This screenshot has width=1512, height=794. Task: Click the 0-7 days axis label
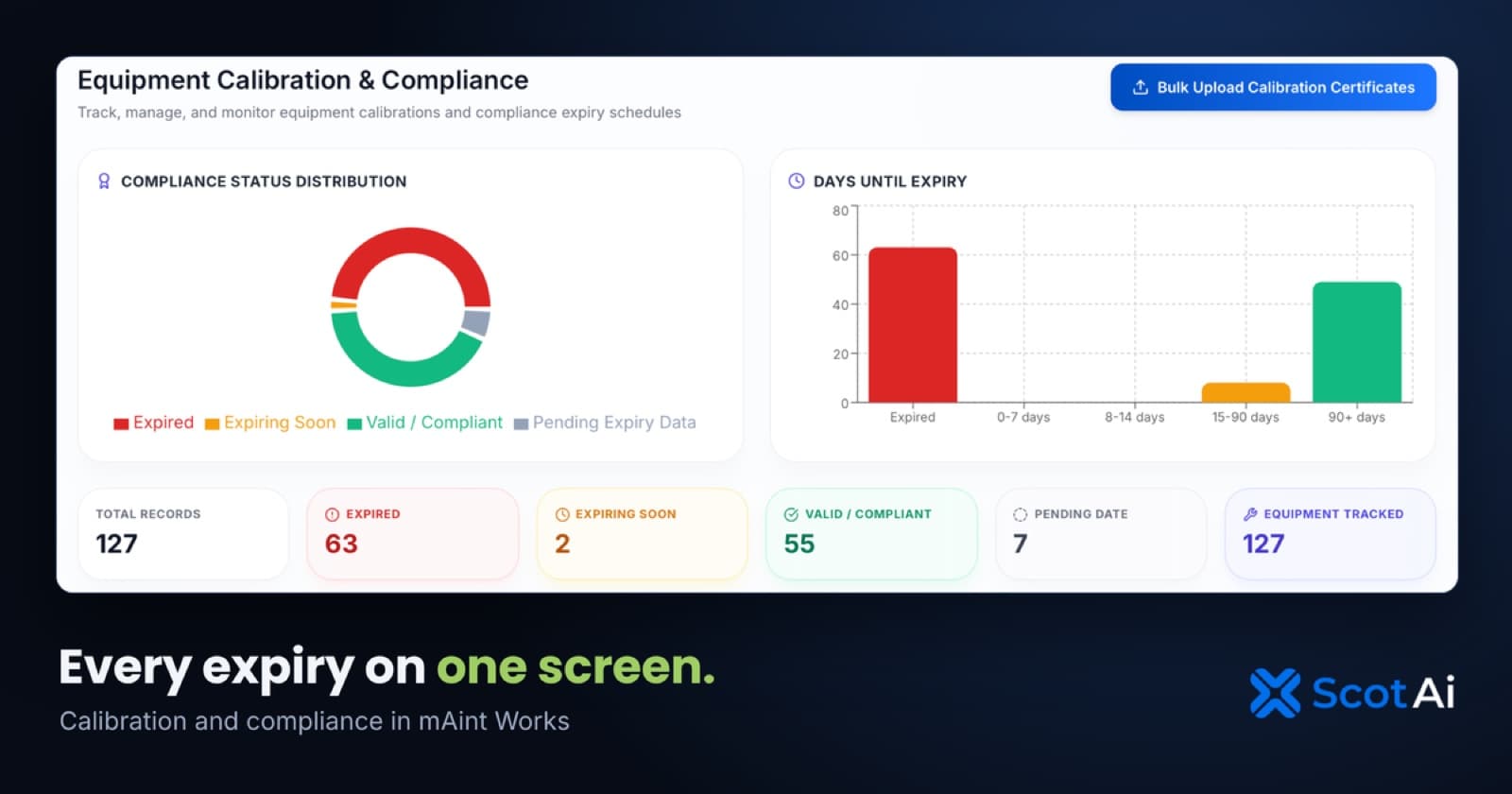coord(1023,417)
